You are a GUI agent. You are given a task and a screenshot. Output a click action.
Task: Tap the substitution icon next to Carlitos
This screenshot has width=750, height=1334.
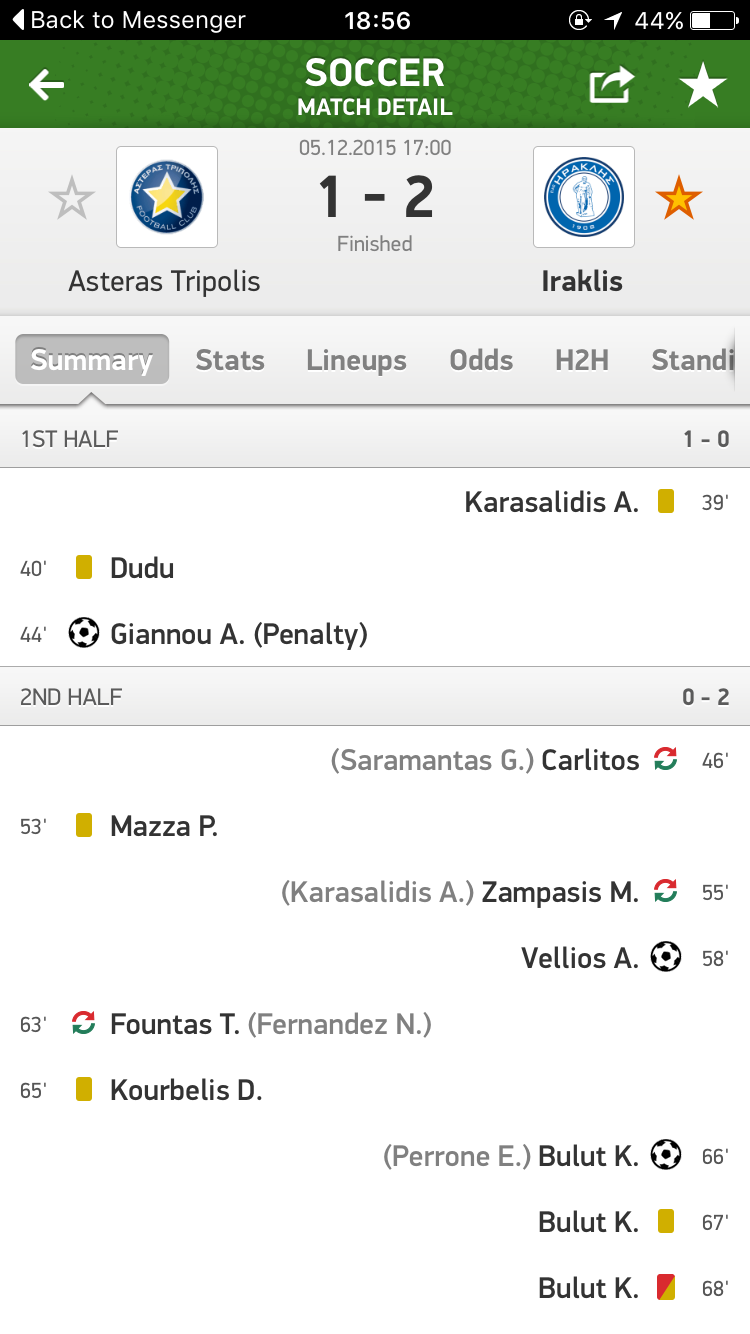click(x=665, y=760)
